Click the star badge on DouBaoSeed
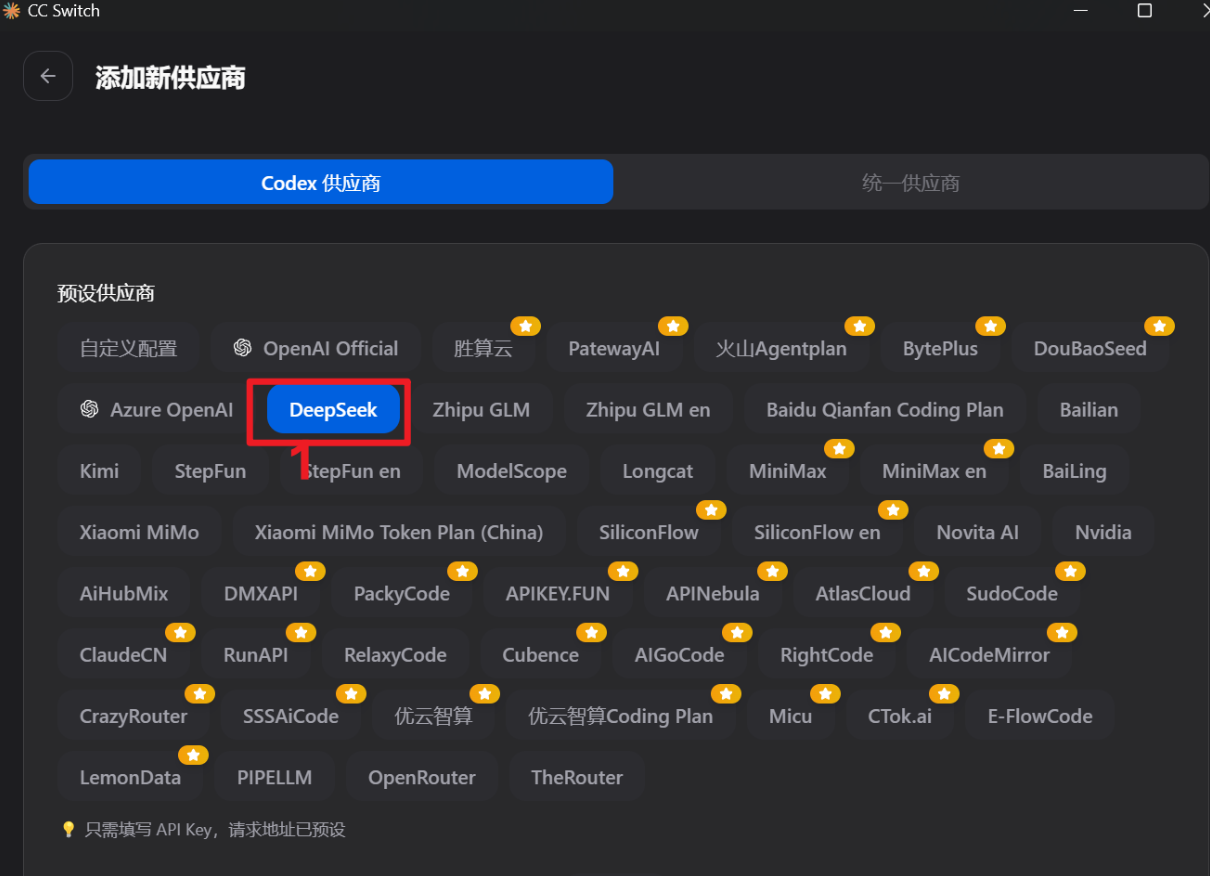This screenshot has height=876, width=1210. (x=1160, y=326)
